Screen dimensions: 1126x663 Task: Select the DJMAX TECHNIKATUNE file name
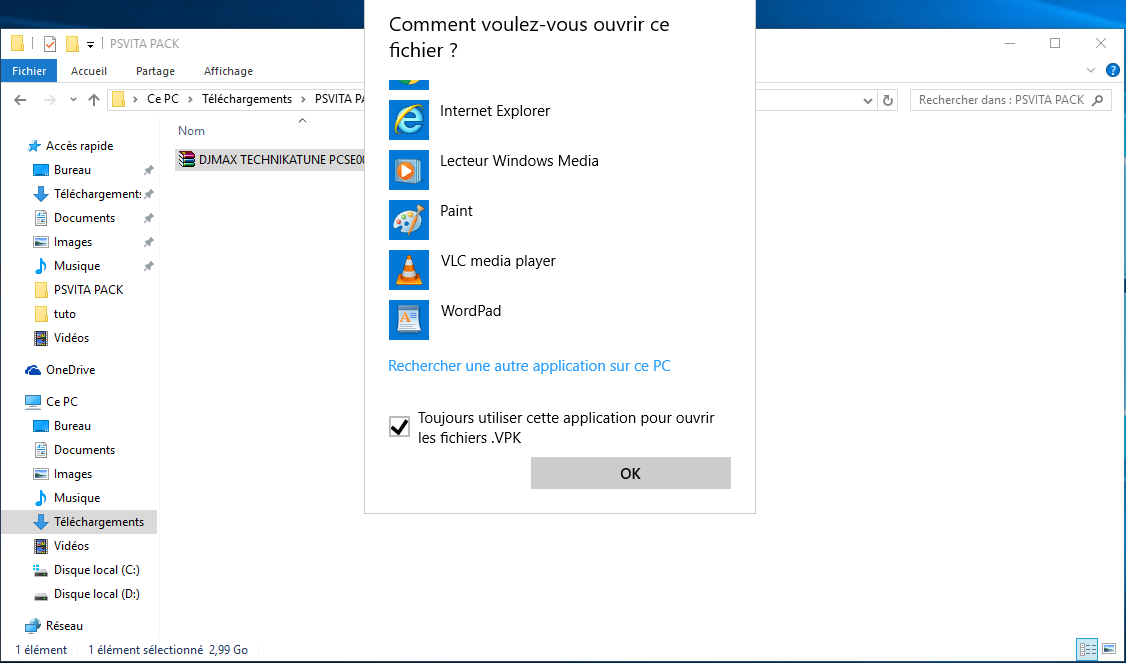[x=282, y=159]
